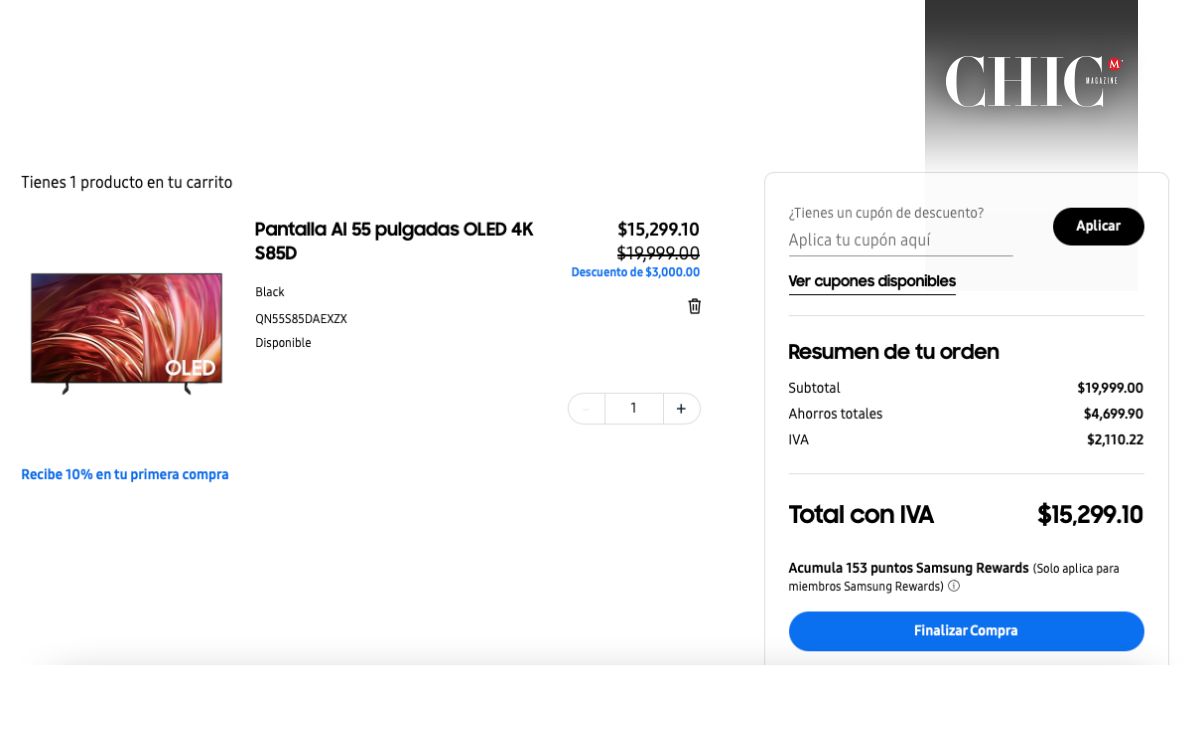This screenshot has height=747, width=1200.
Task: Click 'Ahorros totales' value $4,699.90
Action: pos(1113,414)
